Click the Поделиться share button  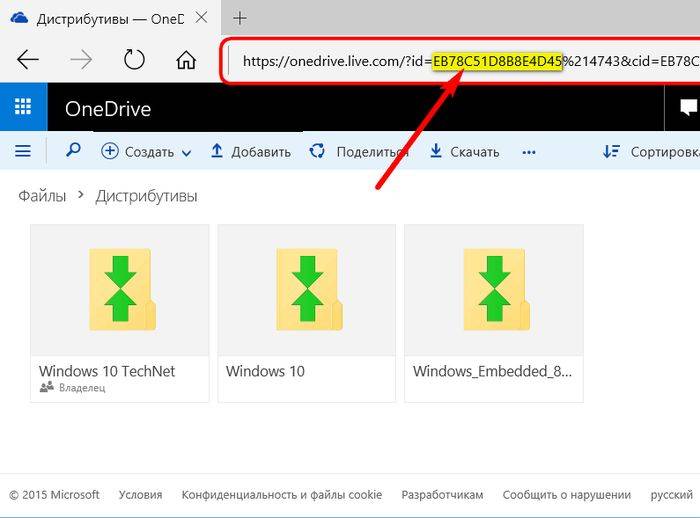[359, 152]
